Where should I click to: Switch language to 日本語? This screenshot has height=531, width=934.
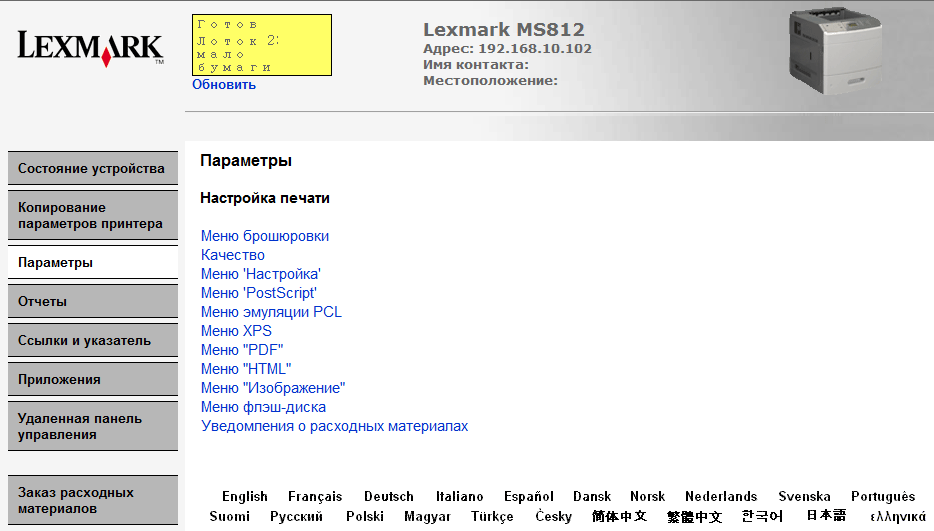[x=826, y=516]
